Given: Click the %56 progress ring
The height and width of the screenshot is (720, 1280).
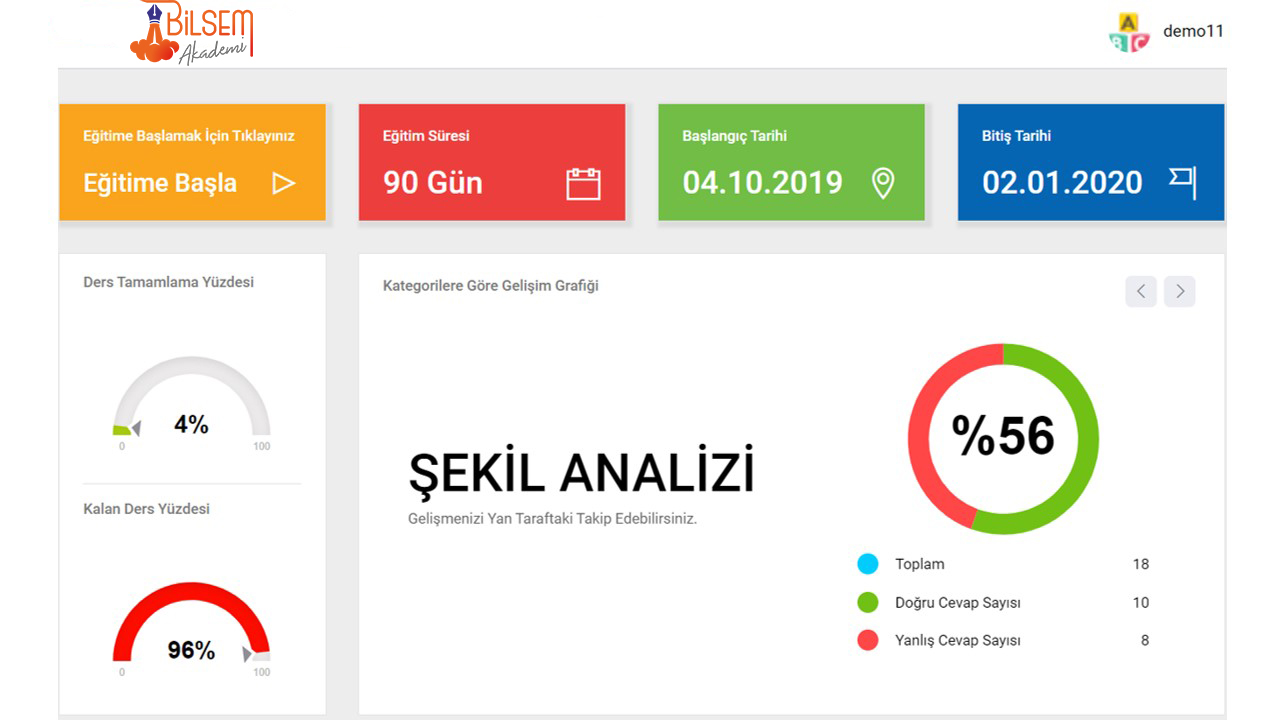Looking at the screenshot, I should pos(1002,437).
